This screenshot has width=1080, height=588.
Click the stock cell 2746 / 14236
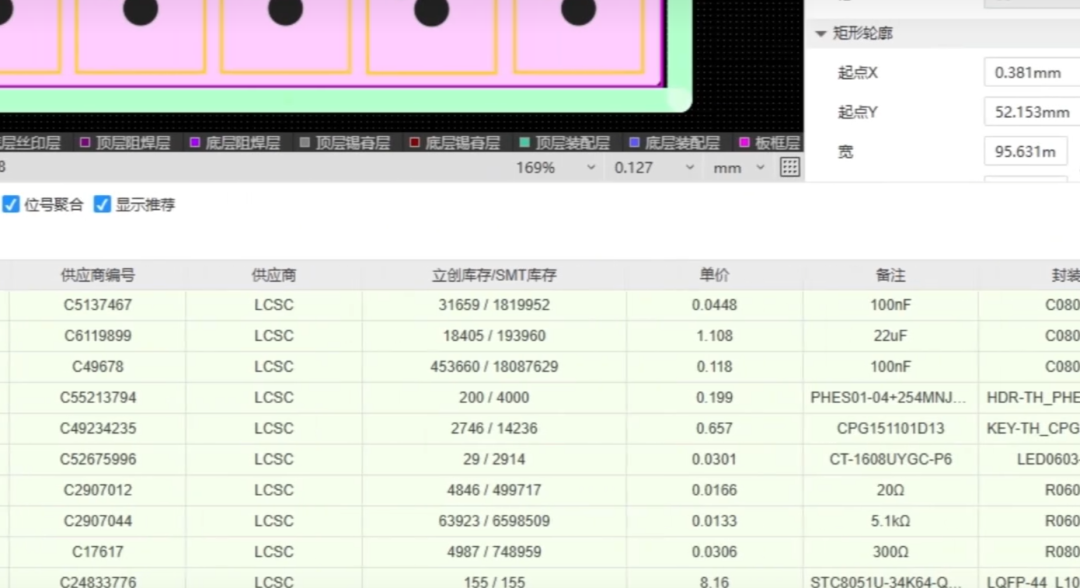point(494,428)
